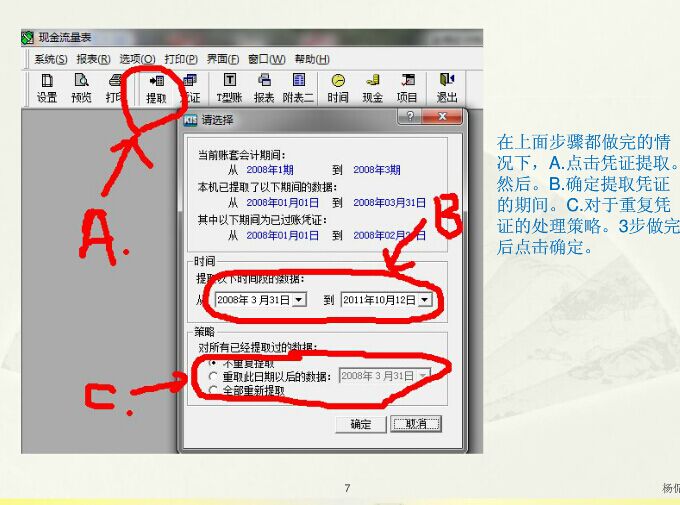
Task: Open the 选项(O) menu
Action: click(137, 59)
